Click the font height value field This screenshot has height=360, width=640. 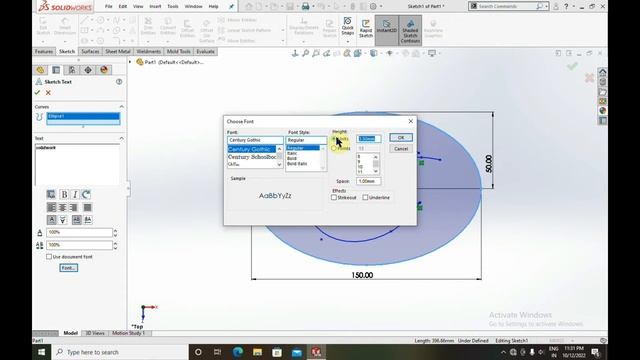point(369,139)
